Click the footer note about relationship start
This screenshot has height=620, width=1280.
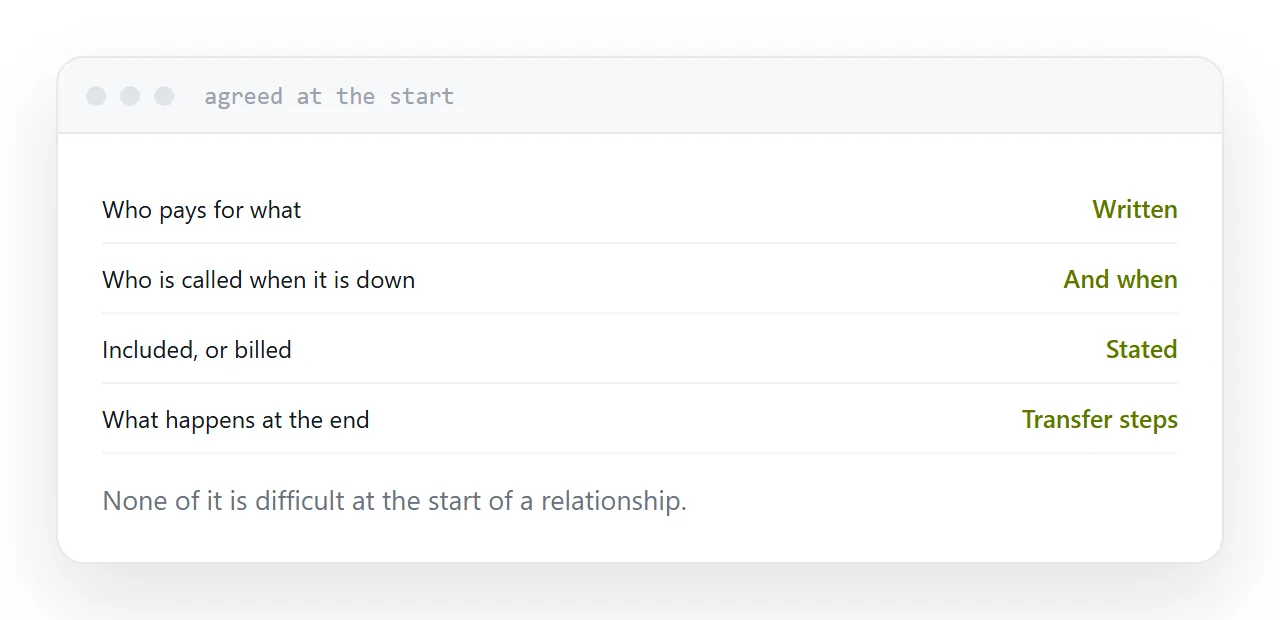click(x=395, y=500)
